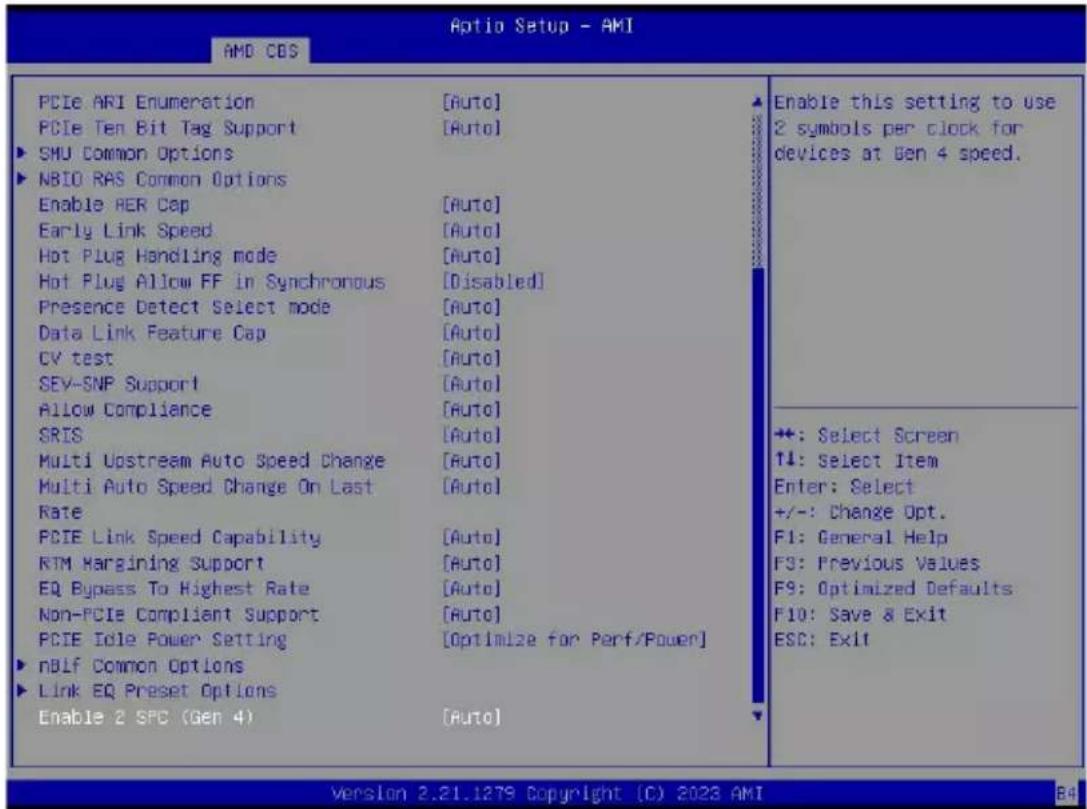Select PCIe Ten Bit Tag Support option
1087x809 pixels.
point(168,128)
